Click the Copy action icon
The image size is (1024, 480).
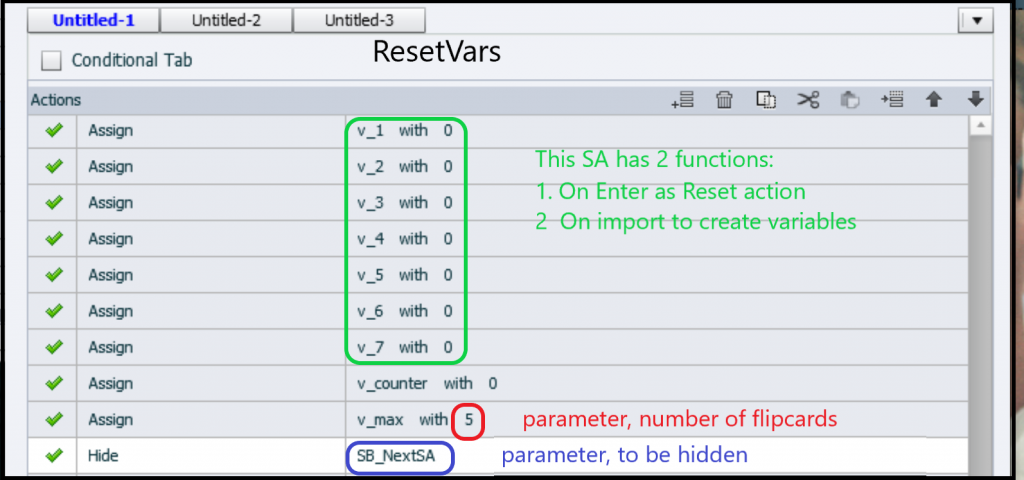pyautogui.click(x=766, y=100)
